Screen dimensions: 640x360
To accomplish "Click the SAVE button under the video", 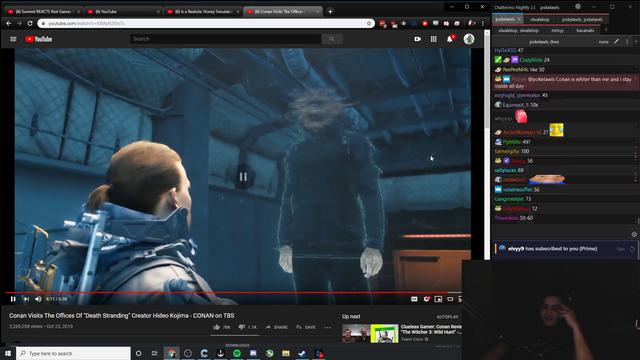I will click(x=306, y=327).
